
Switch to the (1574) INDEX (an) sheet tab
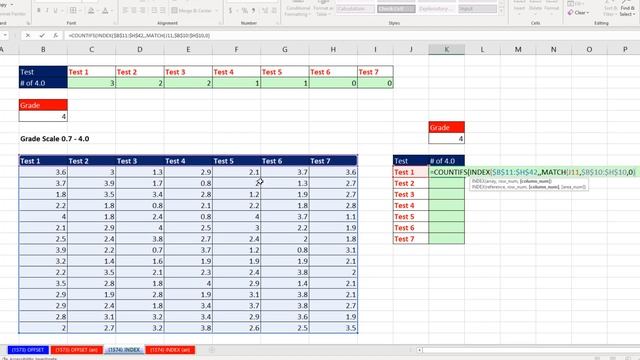[x=170, y=350]
